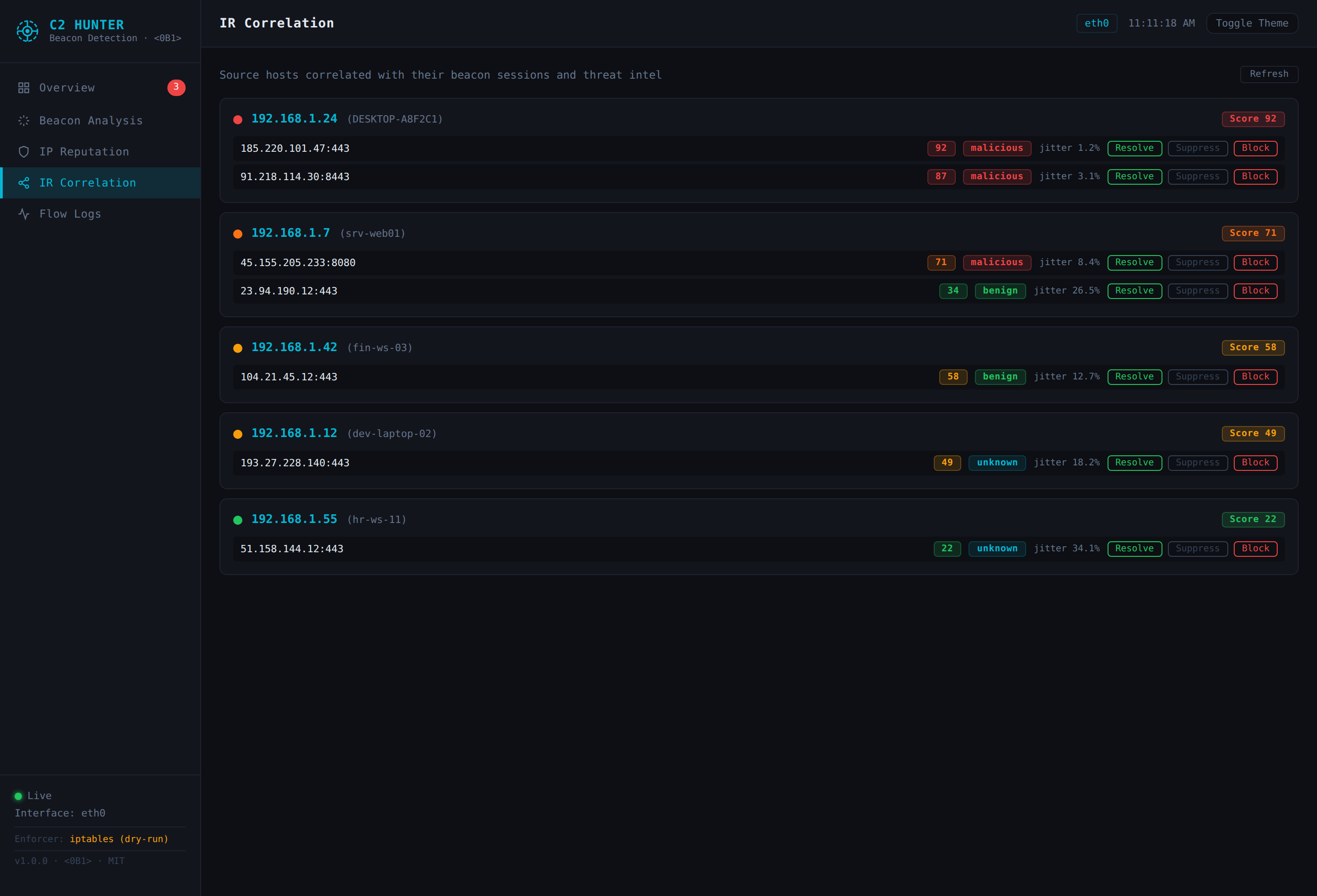Click the green Live status dot
The image size is (1317, 896).
(18, 796)
